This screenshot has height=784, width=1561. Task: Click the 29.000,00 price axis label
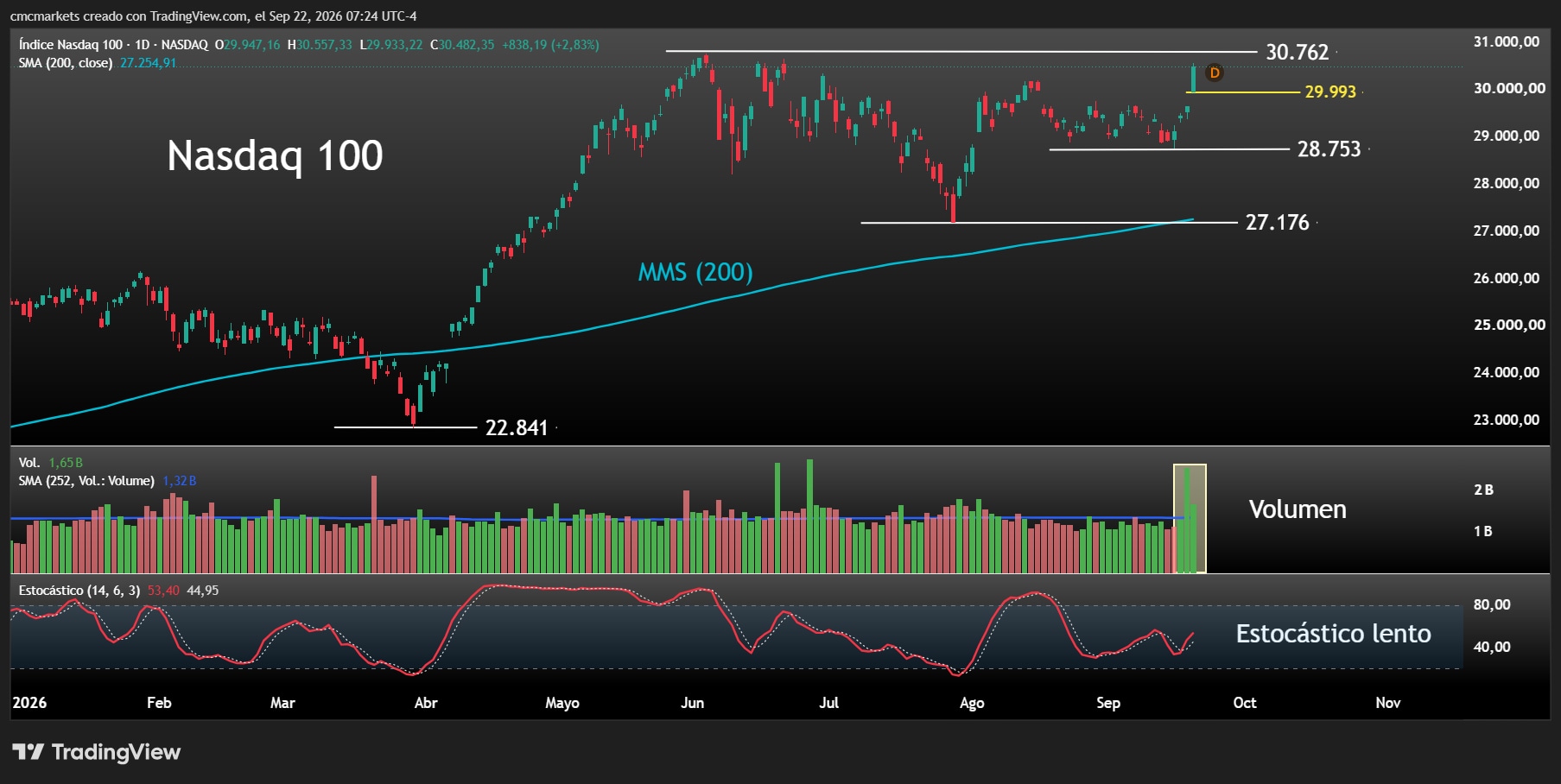(x=1506, y=136)
